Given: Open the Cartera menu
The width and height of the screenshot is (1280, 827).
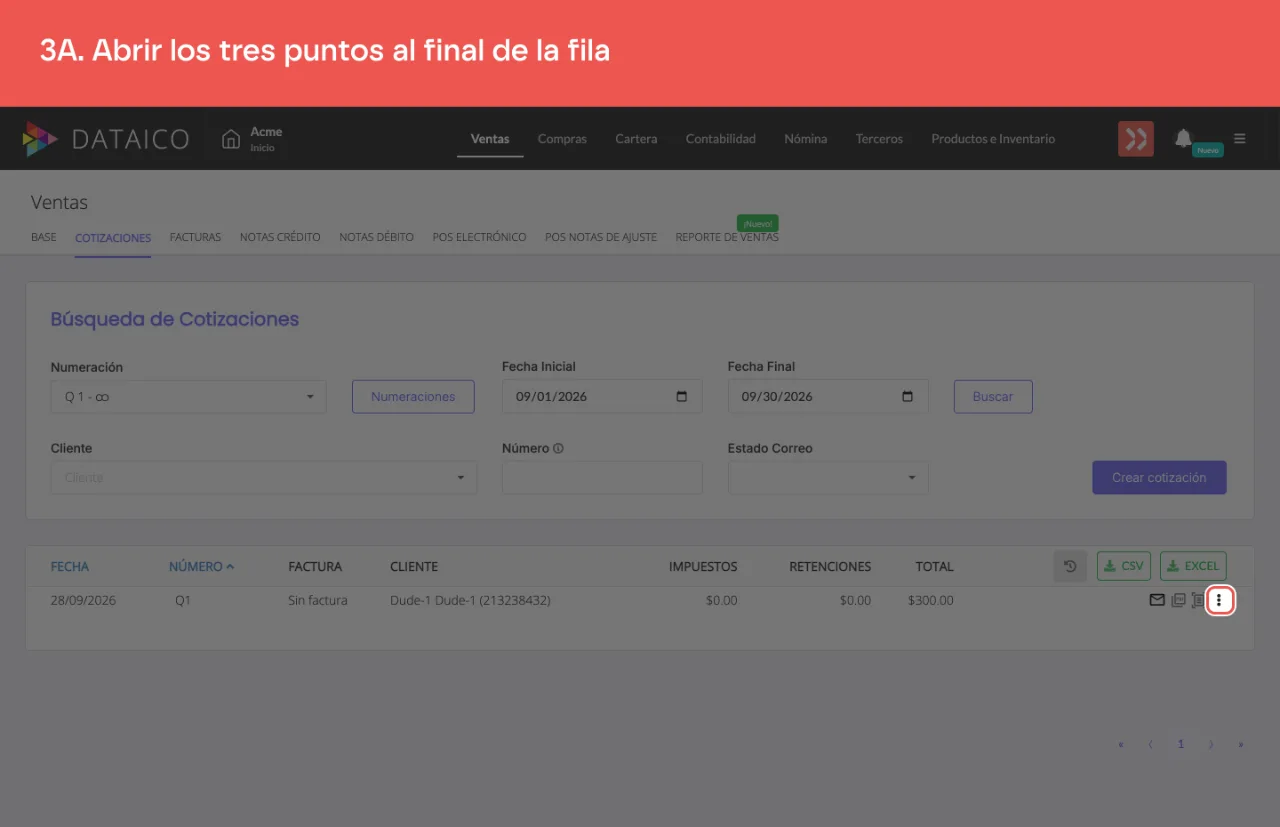Looking at the screenshot, I should (x=636, y=139).
